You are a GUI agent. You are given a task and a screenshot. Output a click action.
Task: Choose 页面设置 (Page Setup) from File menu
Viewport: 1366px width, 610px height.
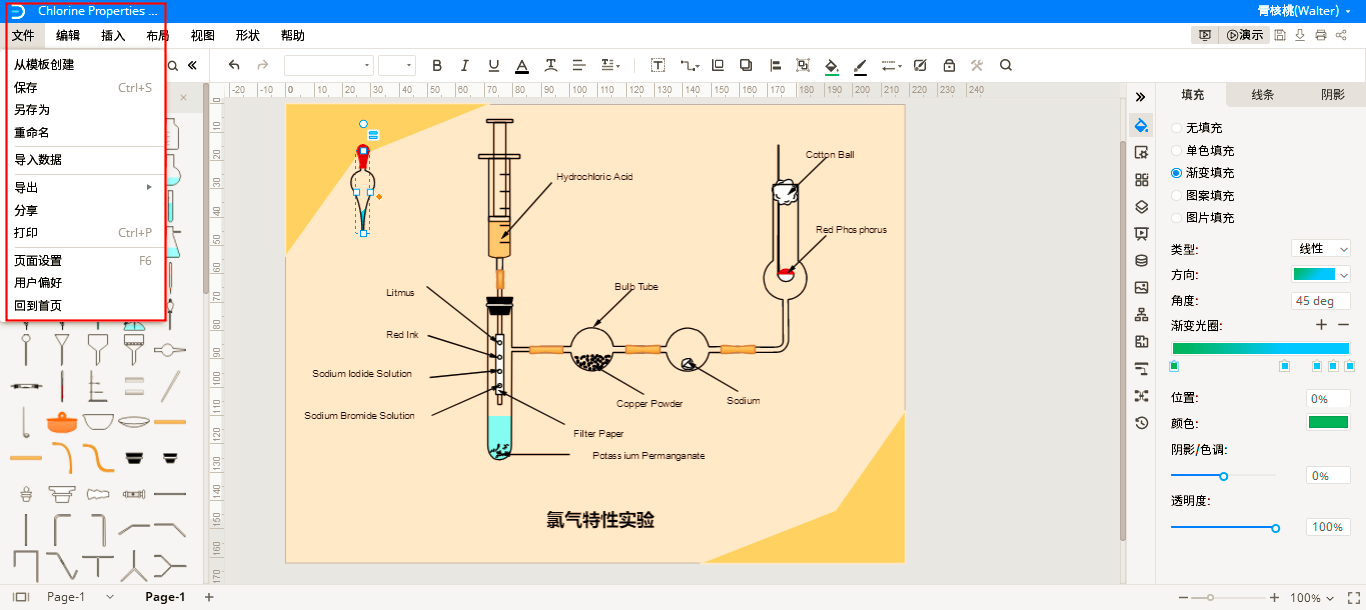pos(83,261)
